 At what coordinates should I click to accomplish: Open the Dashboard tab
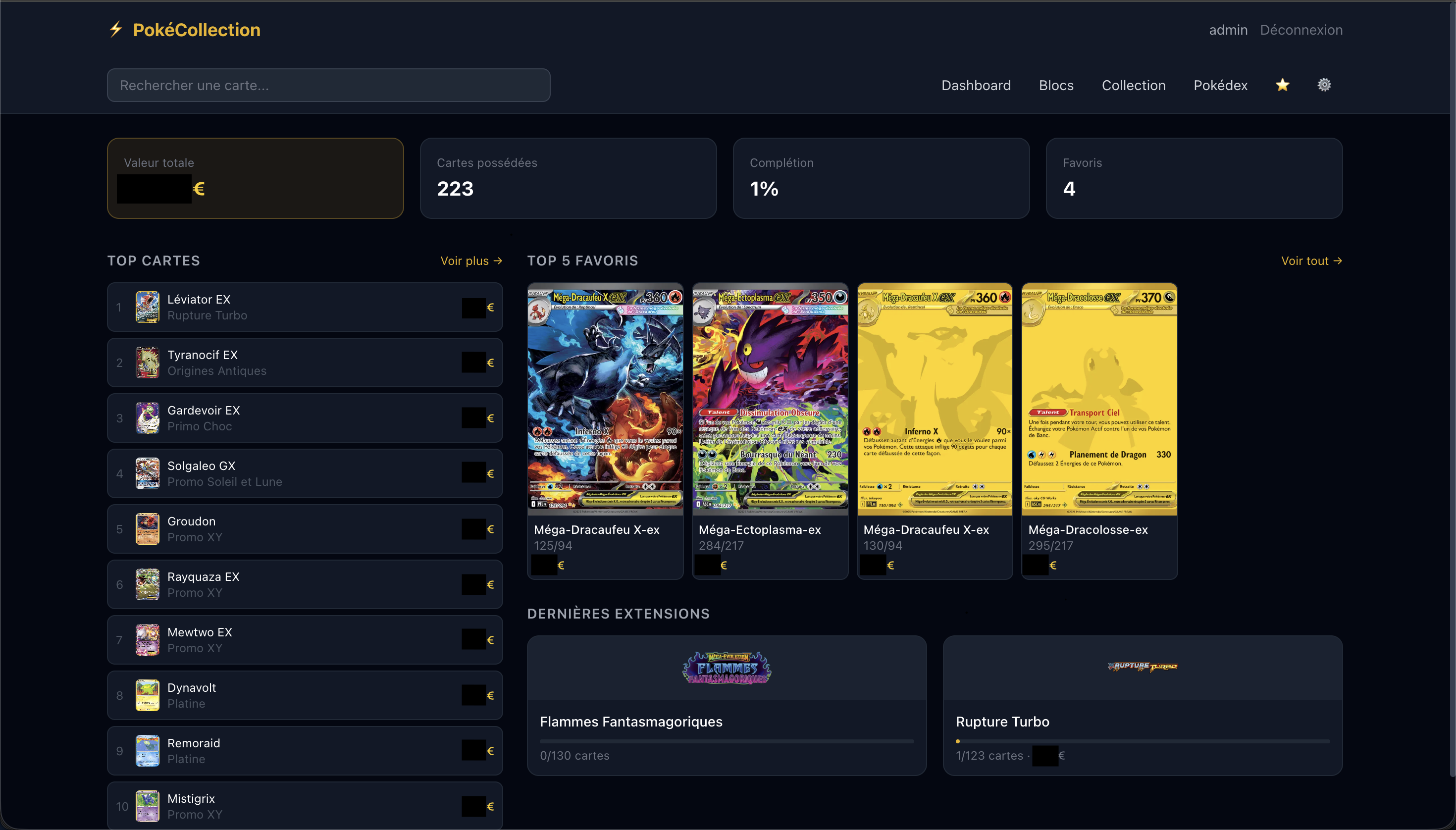point(976,86)
